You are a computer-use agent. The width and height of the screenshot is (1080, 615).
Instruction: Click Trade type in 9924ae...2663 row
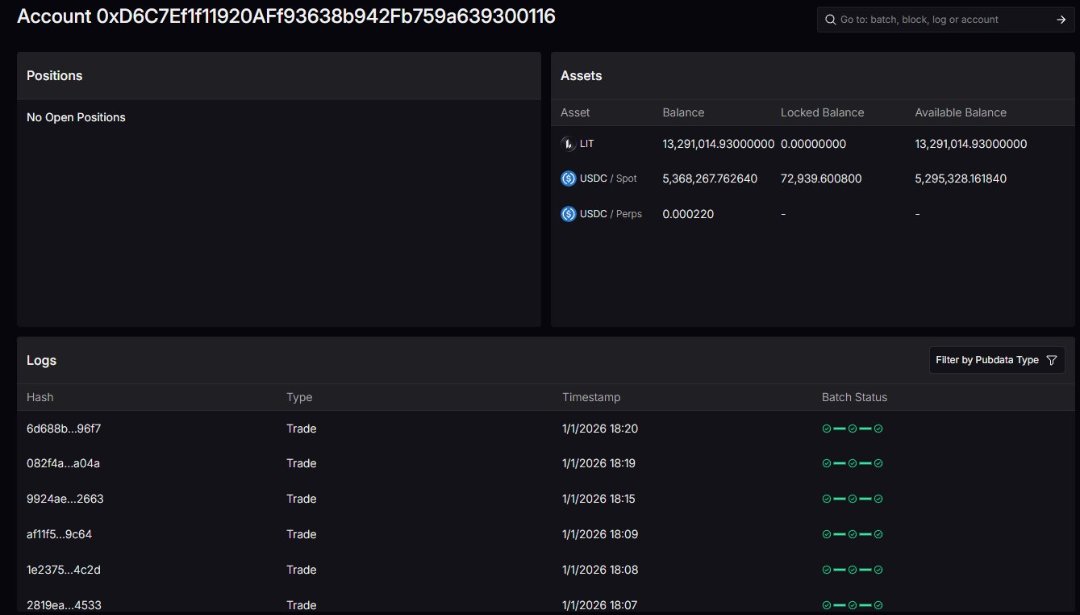point(302,499)
